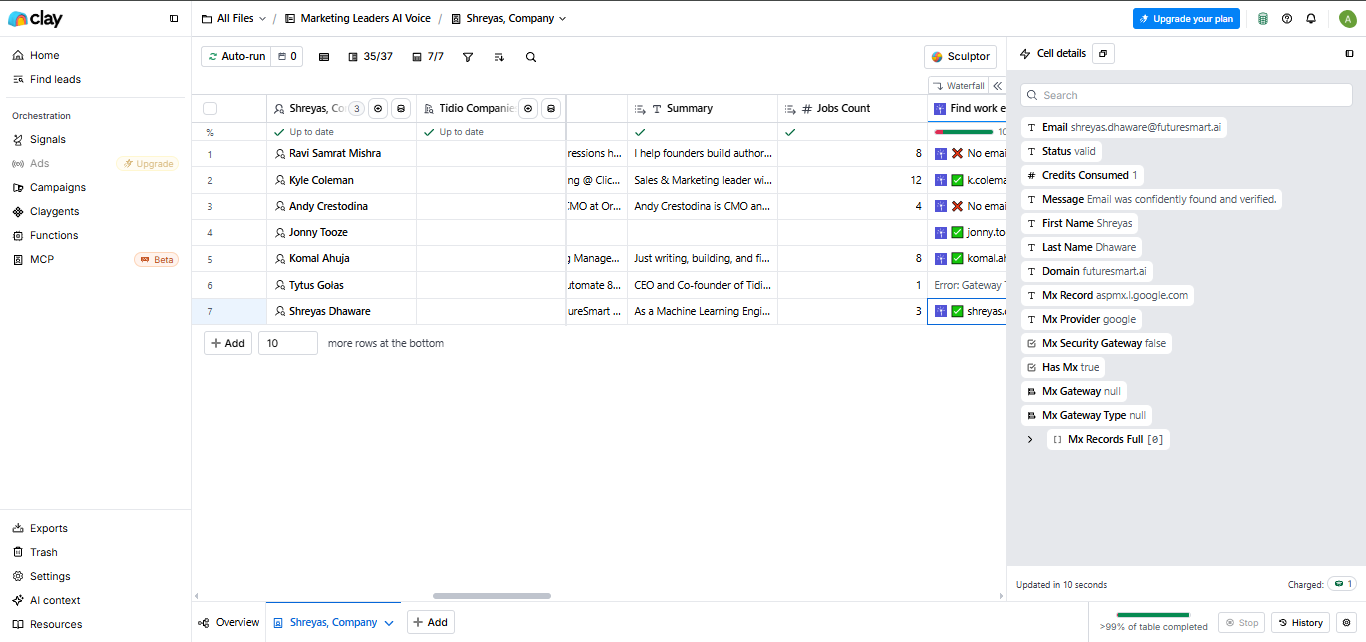Open MCP Beta in the sidebar
The width and height of the screenshot is (1366, 642).
pyautogui.click(x=95, y=259)
